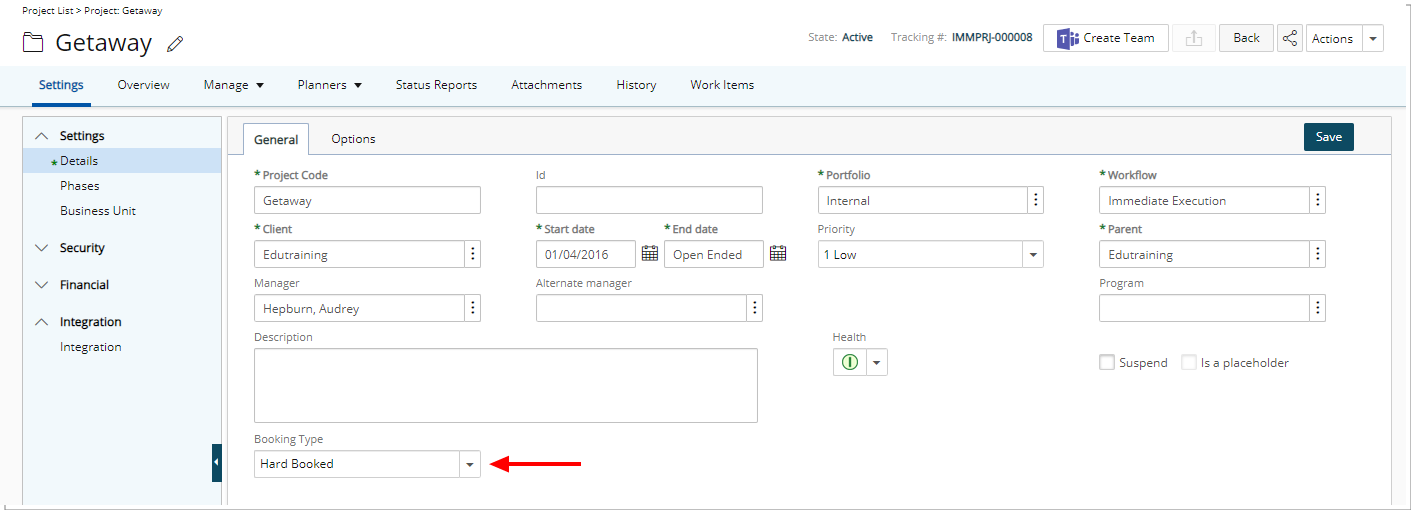Click the green Health status icon
This screenshot has height=510, width=1411.
click(850, 362)
